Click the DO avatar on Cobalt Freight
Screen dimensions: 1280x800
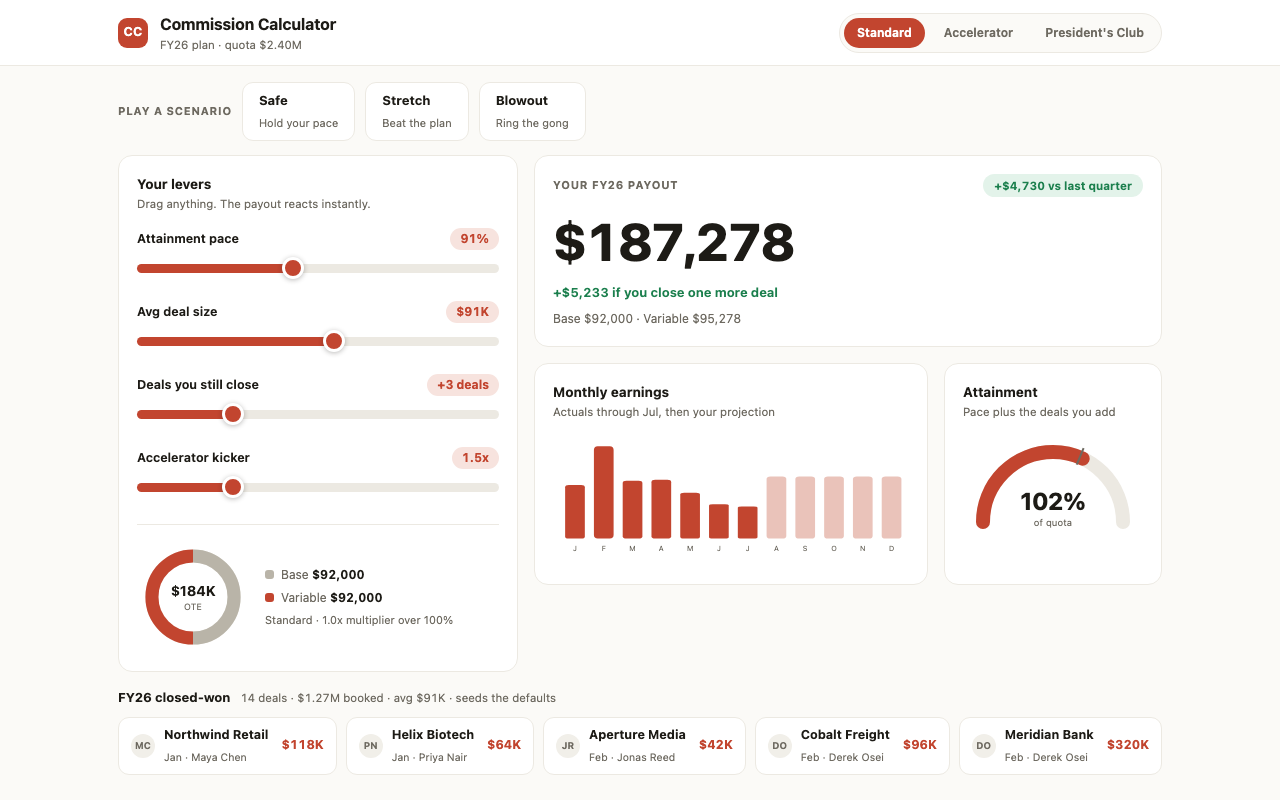tap(780, 746)
